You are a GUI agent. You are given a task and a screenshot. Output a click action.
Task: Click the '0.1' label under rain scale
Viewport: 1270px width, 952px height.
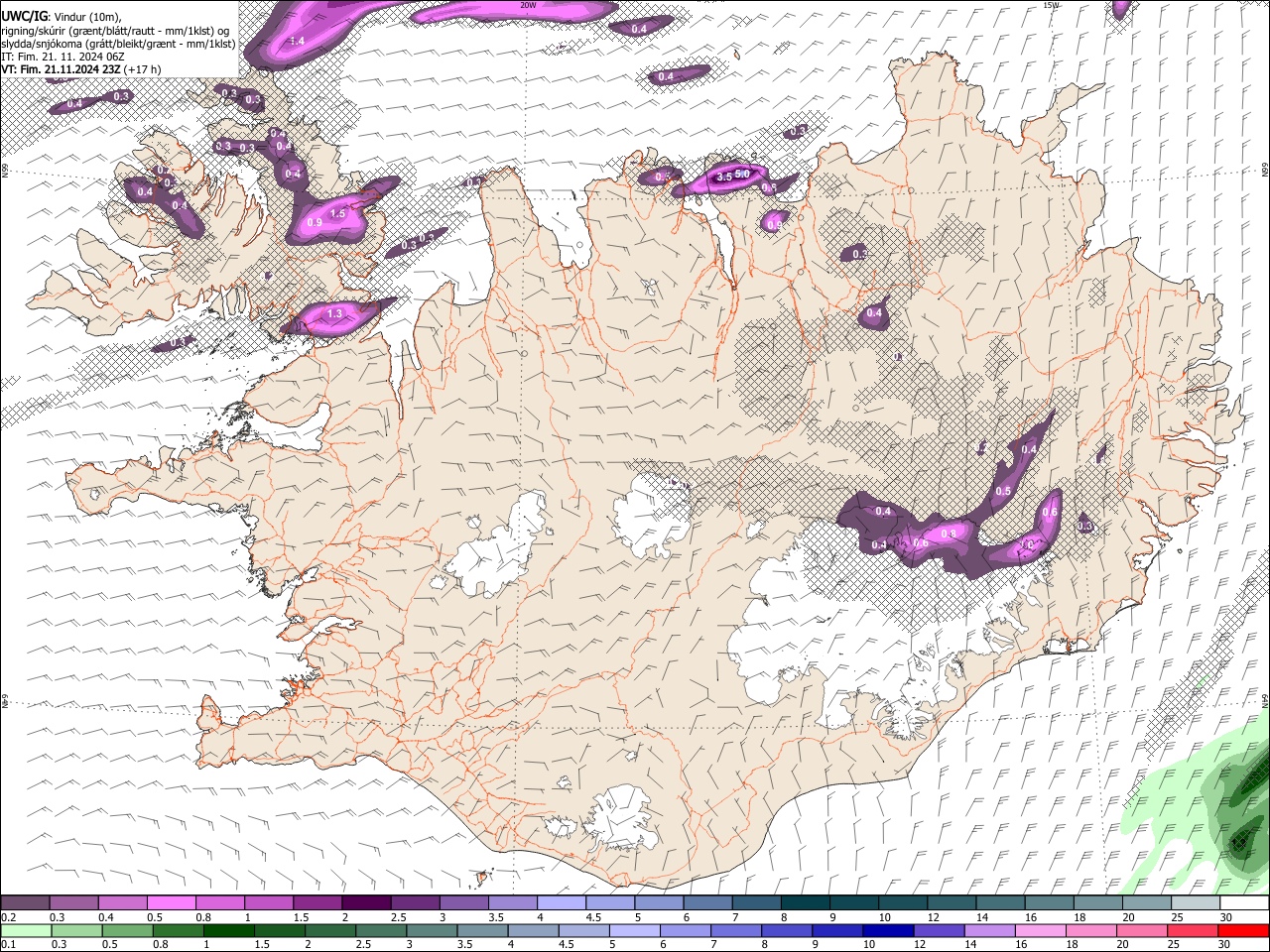(x=8, y=945)
